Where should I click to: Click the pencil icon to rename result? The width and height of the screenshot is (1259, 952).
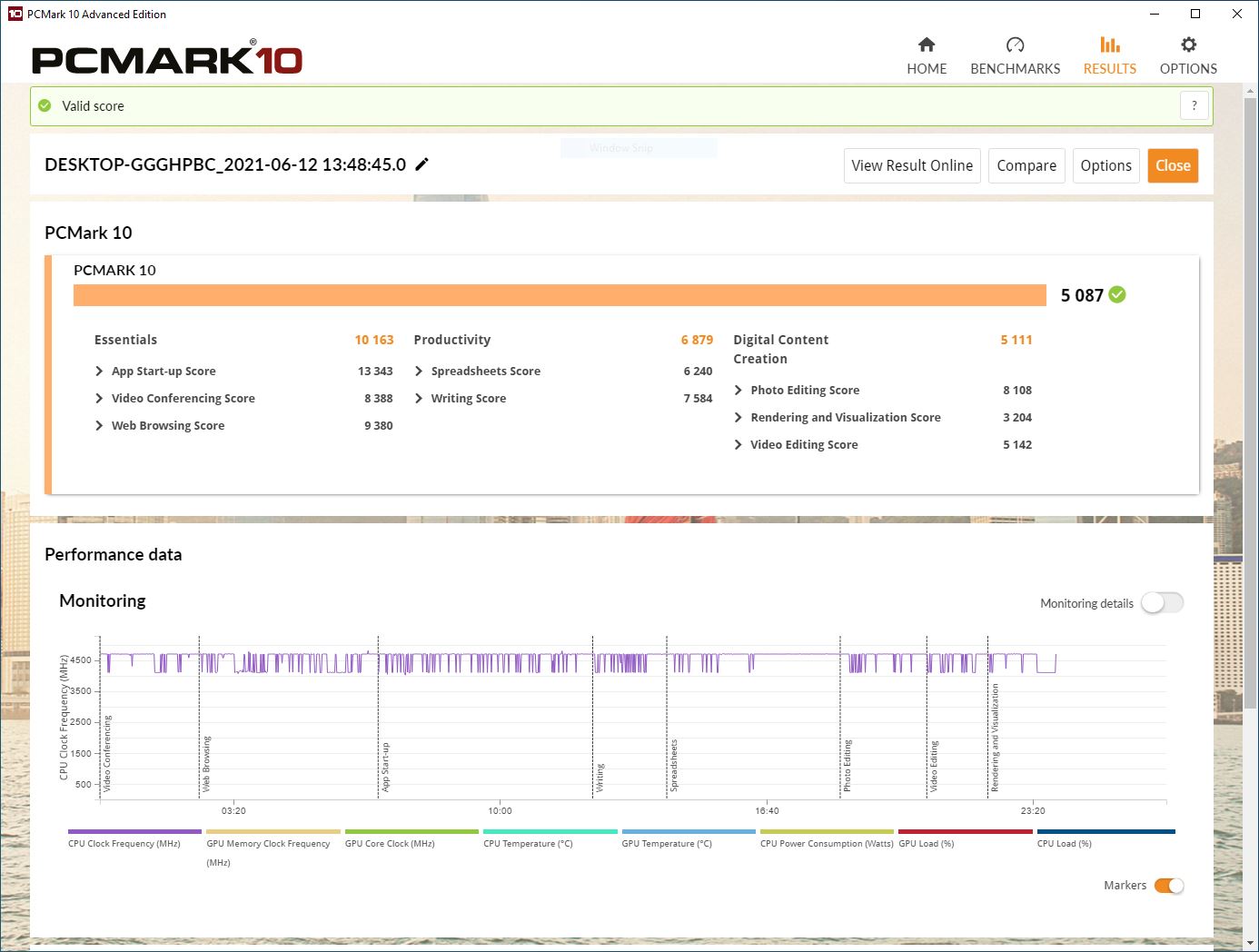tap(421, 164)
